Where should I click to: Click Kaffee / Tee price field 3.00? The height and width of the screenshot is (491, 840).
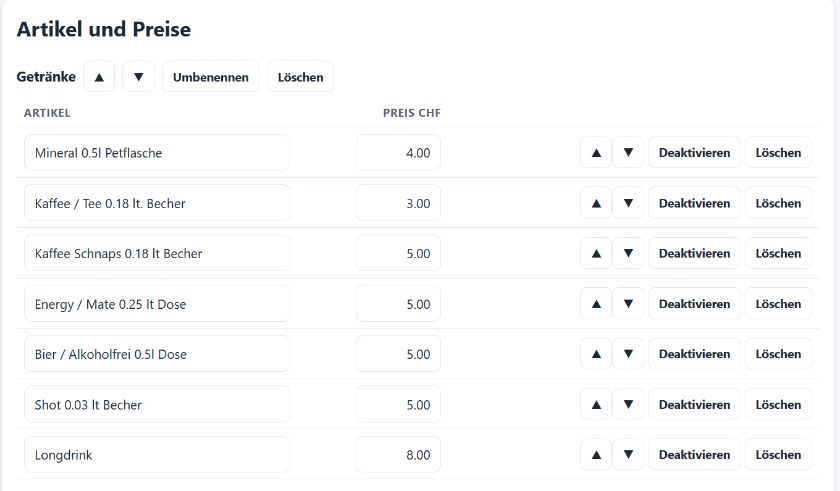pos(398,203)
